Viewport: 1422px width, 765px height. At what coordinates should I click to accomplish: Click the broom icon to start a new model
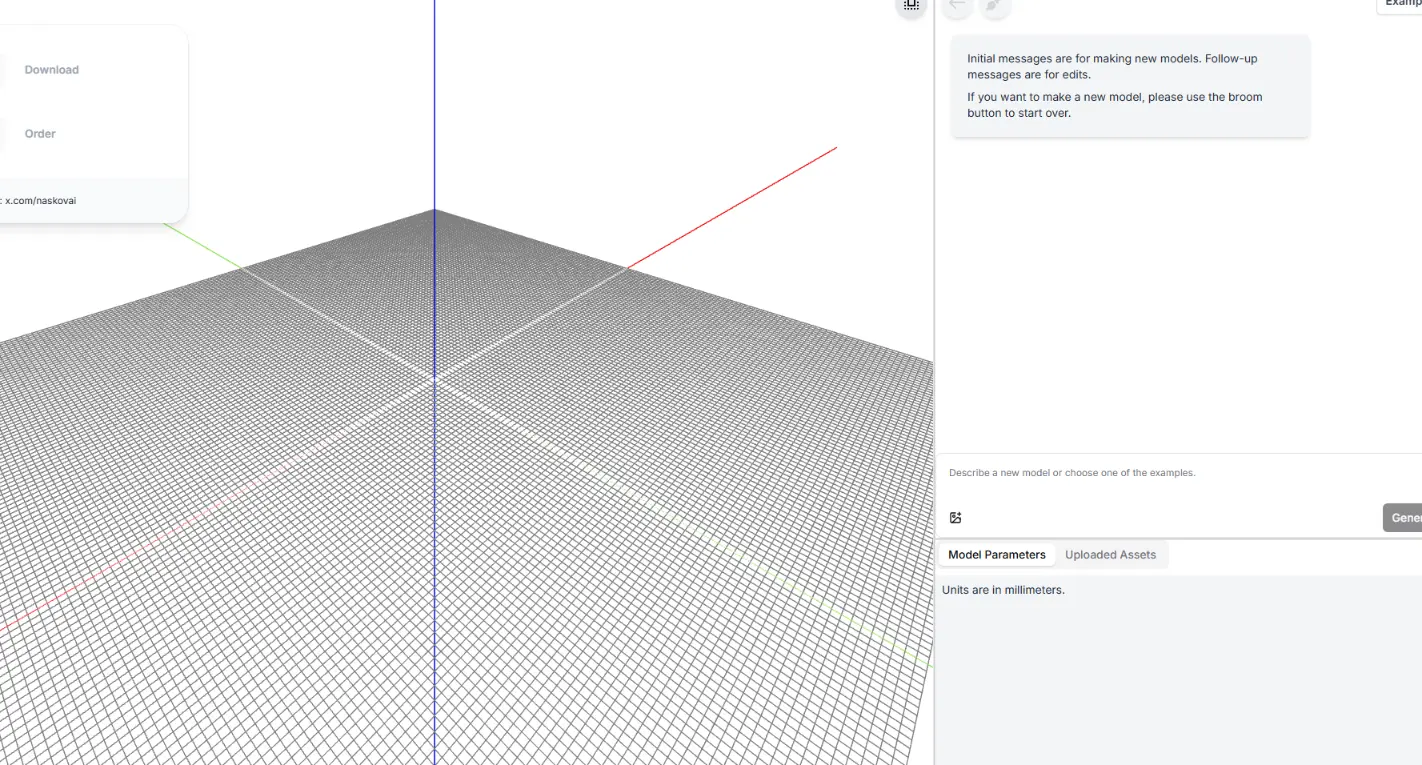coord(994,6)
